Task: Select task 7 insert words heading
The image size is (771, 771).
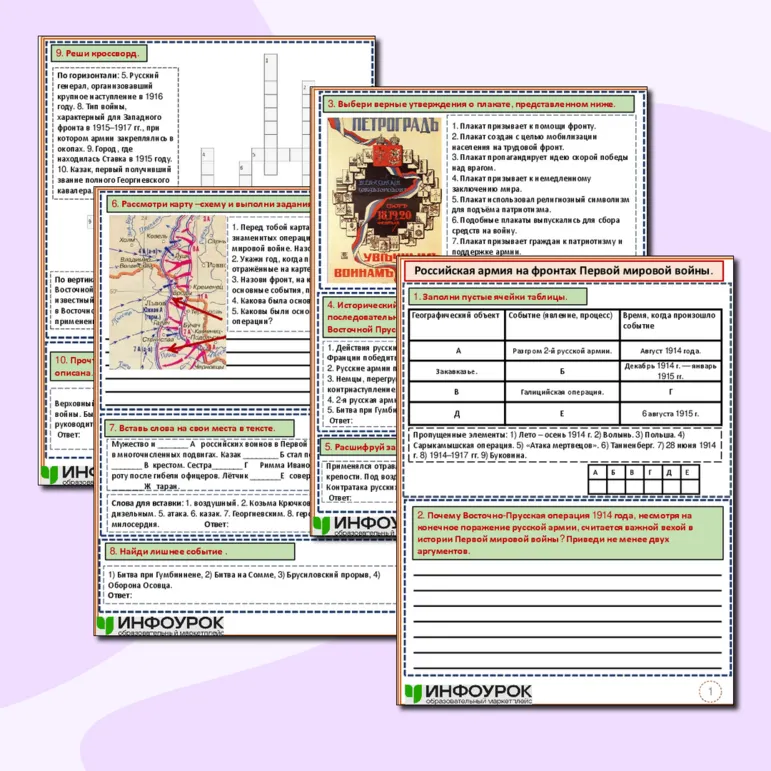Action: point(200,428)
